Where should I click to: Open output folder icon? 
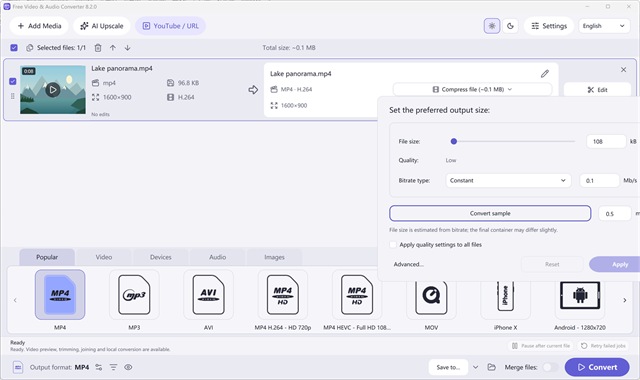pyautogui.click(x=491, y=367)
